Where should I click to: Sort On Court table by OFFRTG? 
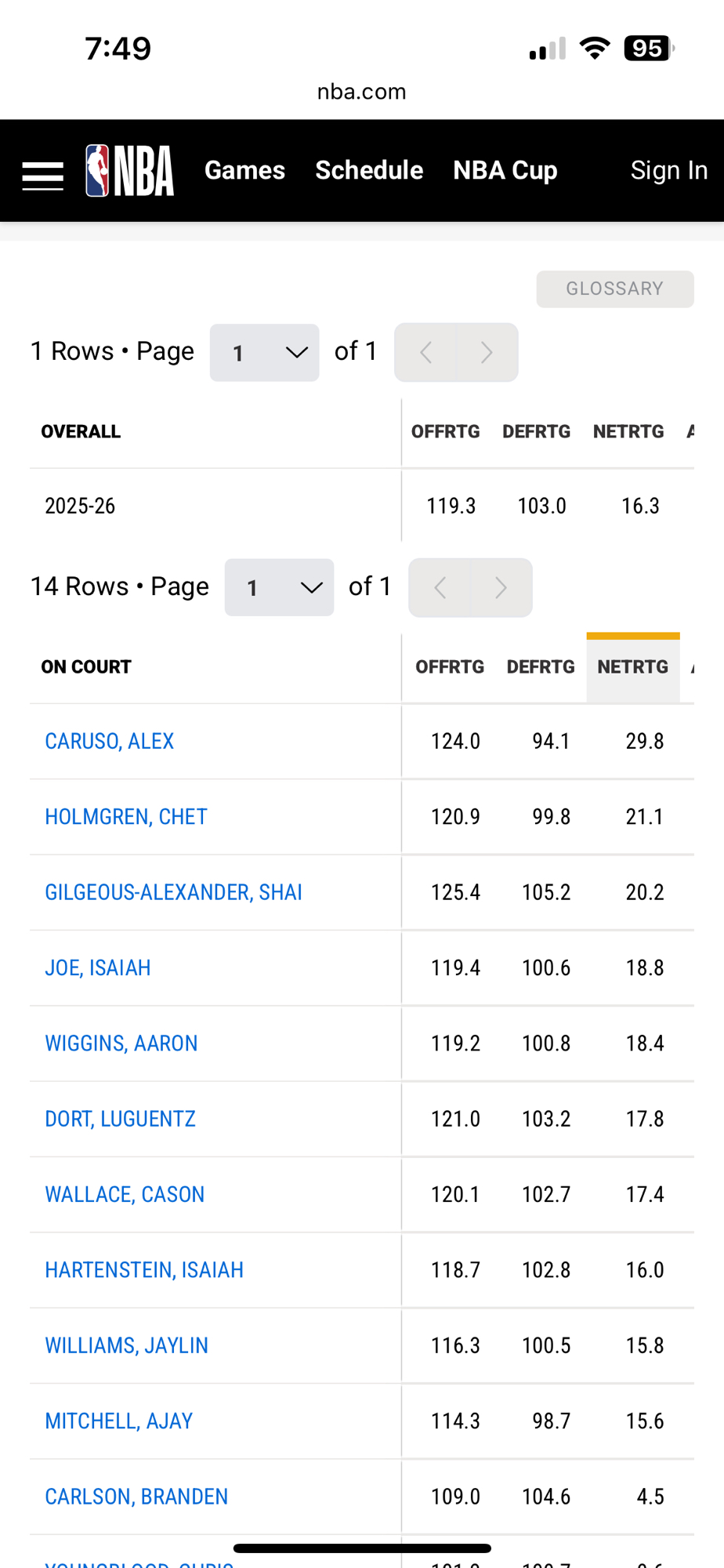[450, 667]
